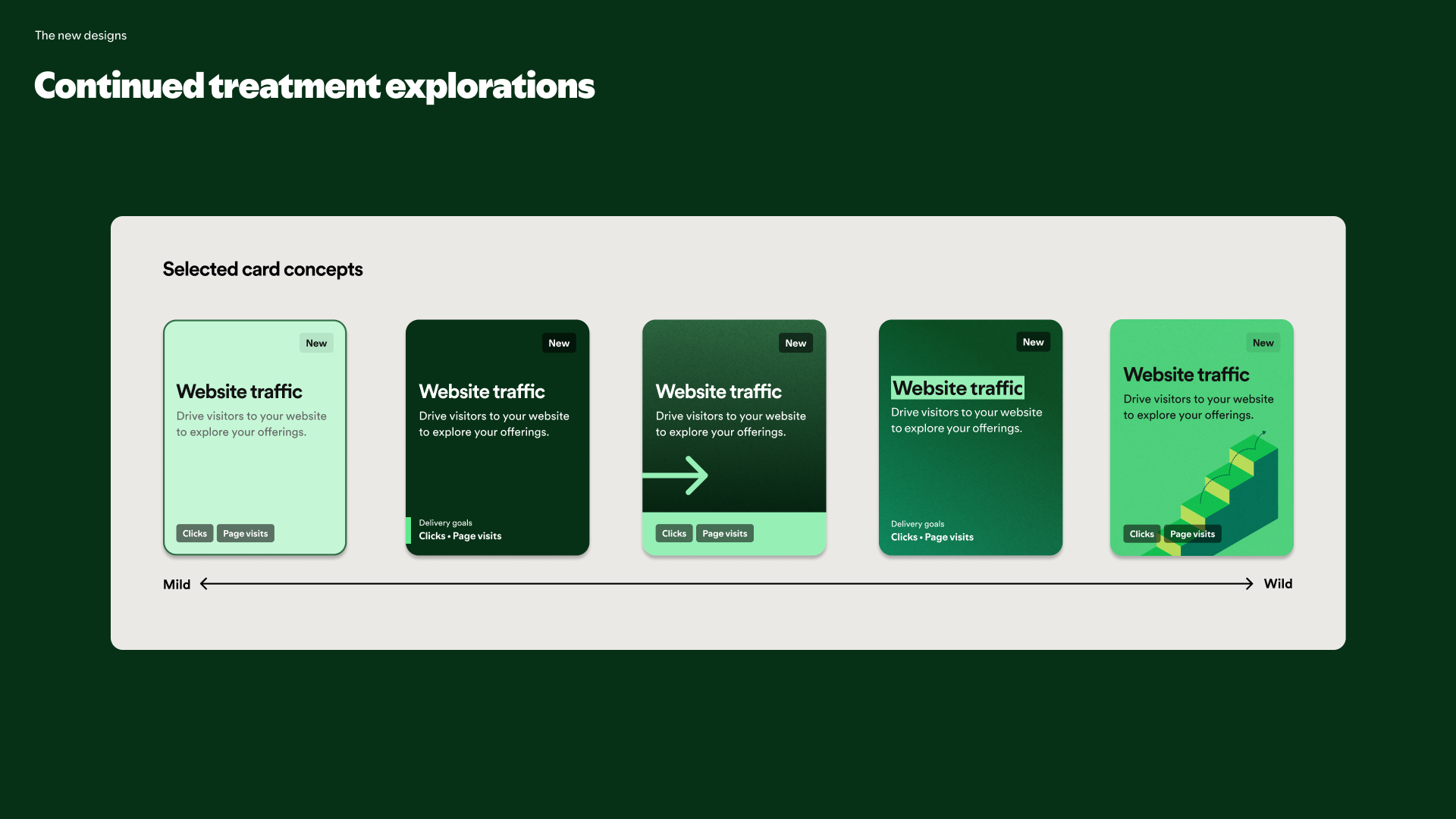
Task: Click the Clicks tag on the staircase card
Action: click(1141, 534)
